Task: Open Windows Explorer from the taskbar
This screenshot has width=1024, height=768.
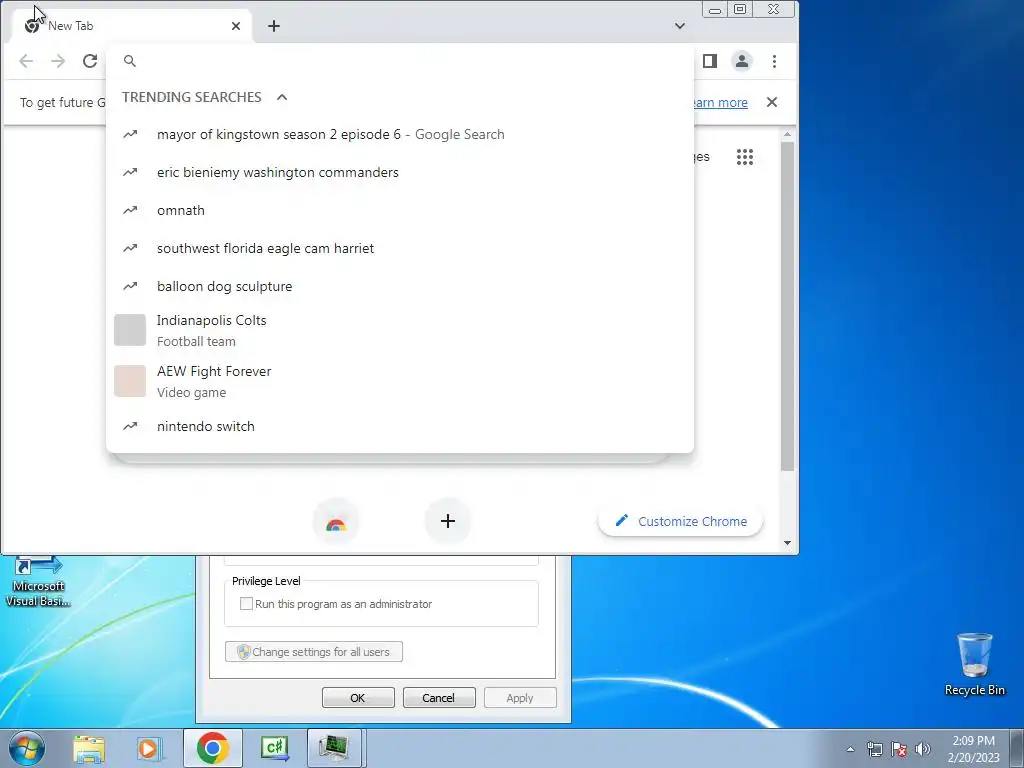Action: (x=89, y=748)
